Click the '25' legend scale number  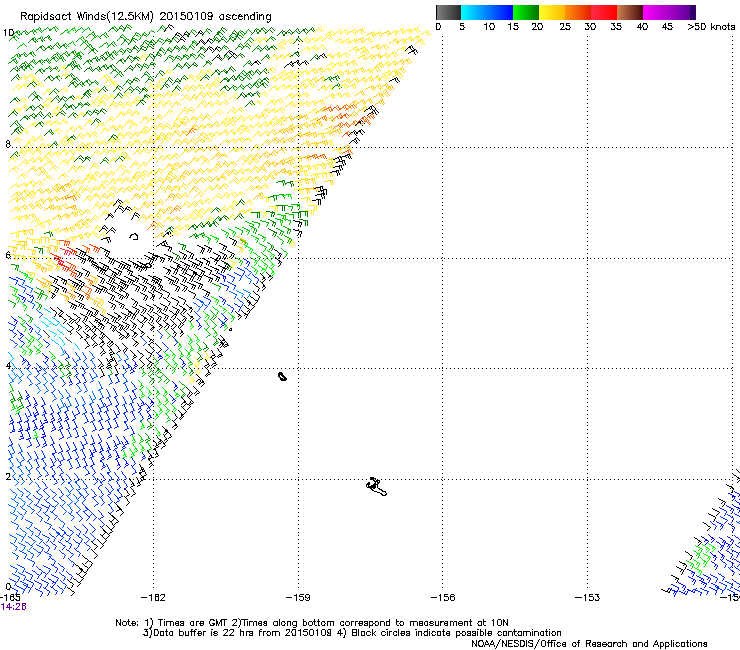[565, 27]
